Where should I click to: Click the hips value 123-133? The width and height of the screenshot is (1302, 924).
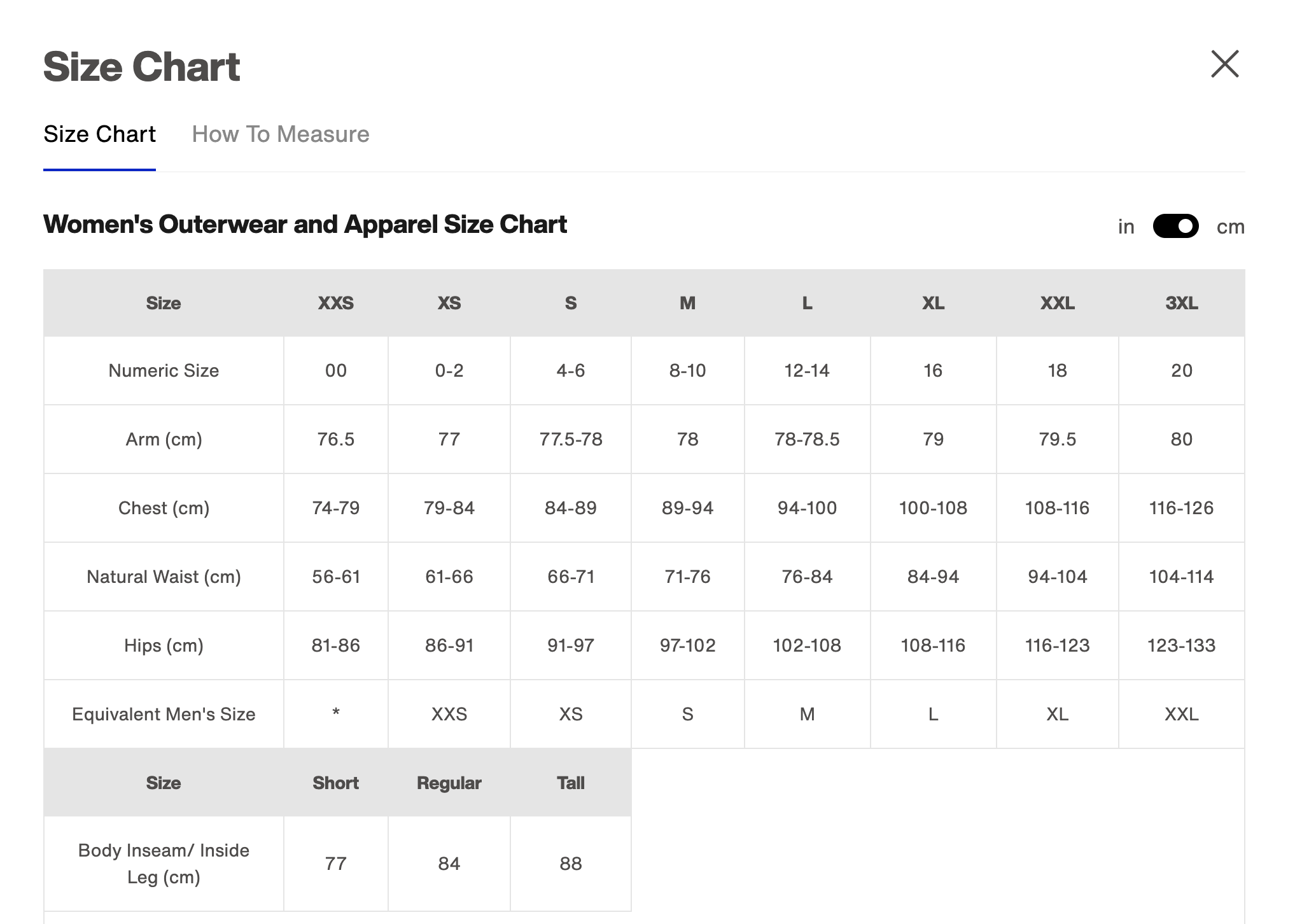coord(1181,645)
